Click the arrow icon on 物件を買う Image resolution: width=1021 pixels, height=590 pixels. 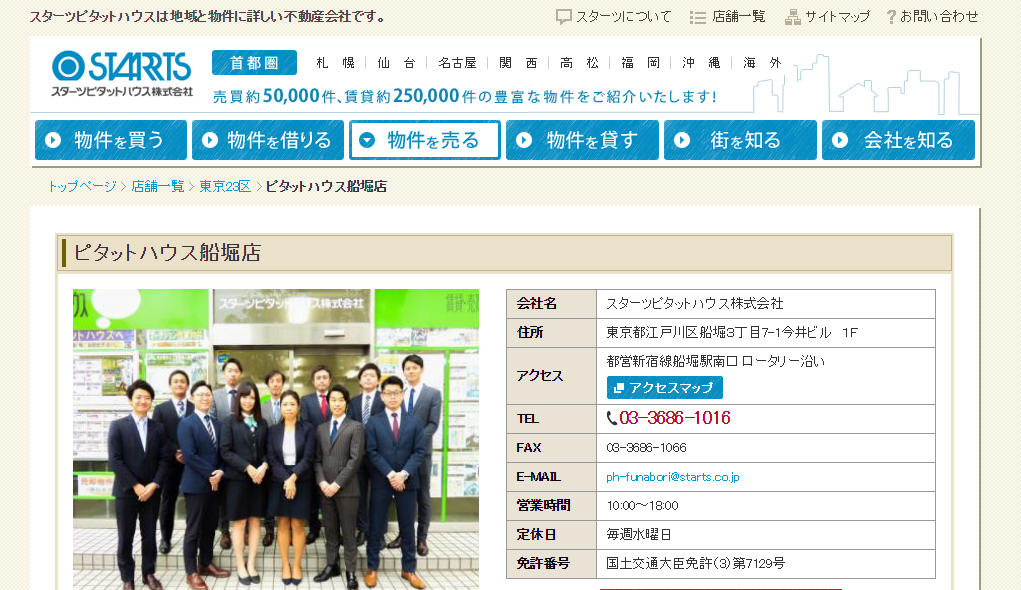pos(53,140)
